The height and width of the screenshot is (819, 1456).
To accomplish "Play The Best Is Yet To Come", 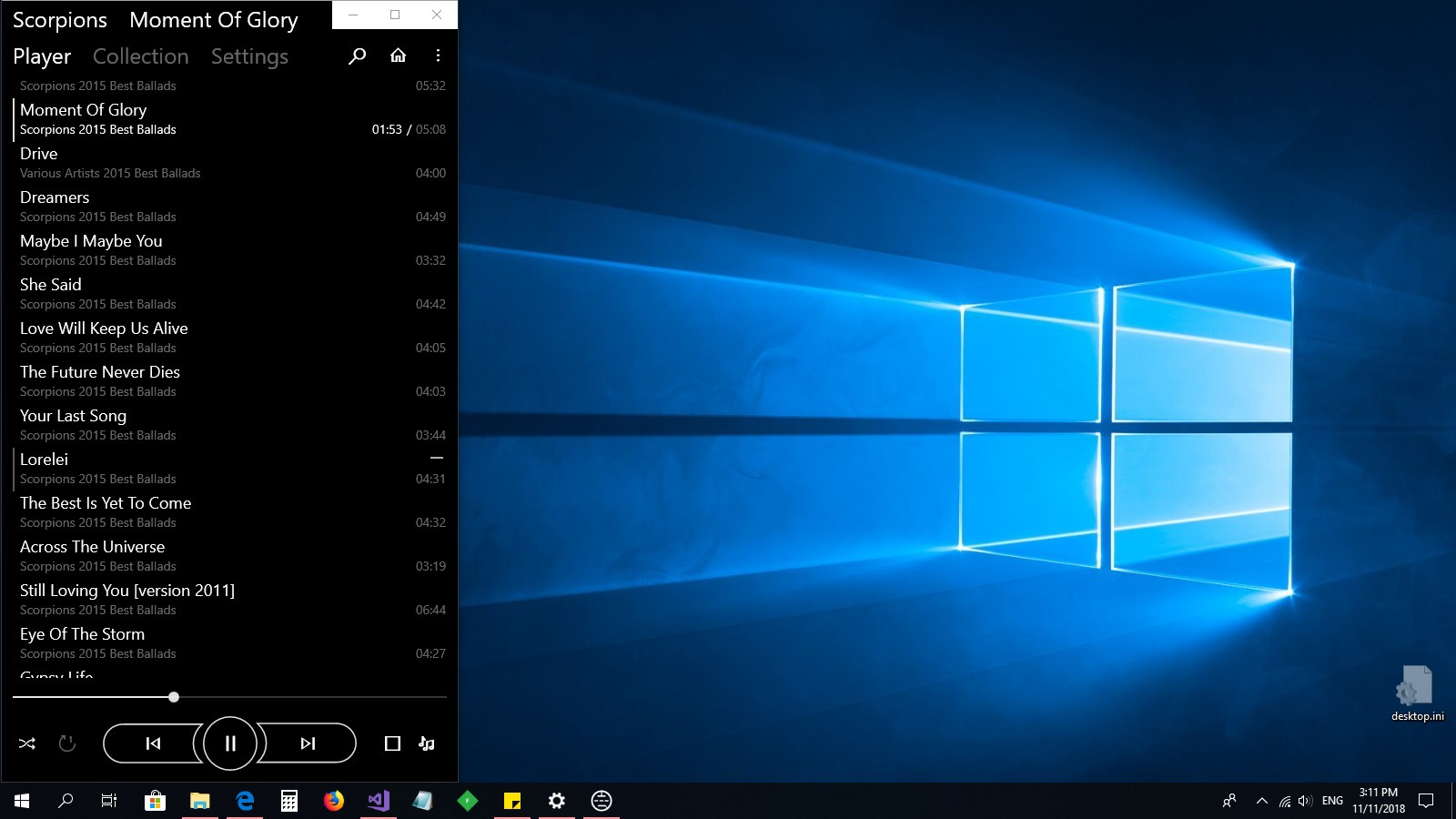I will click(x=106, y=503).
